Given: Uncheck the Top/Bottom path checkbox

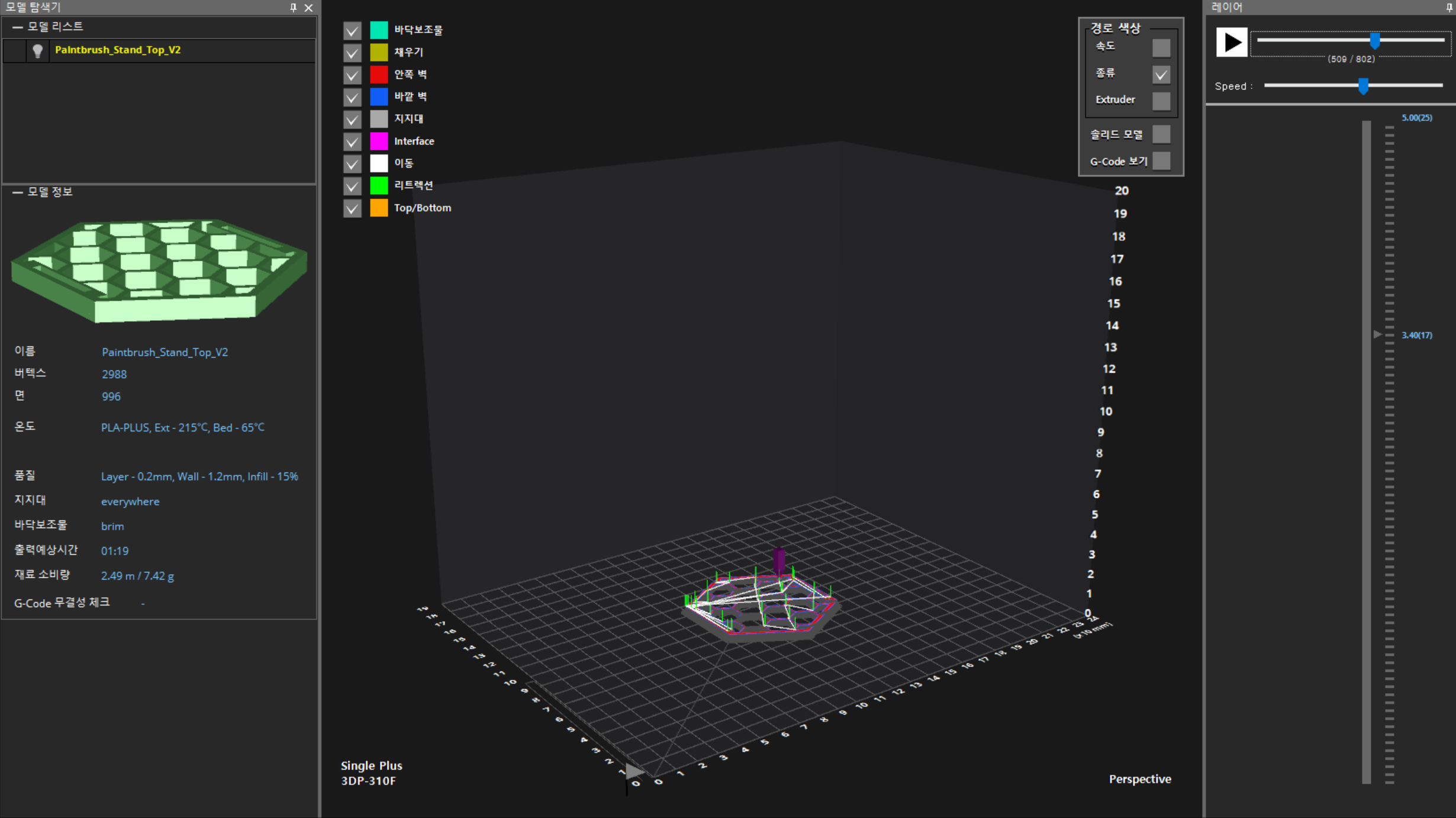Looking at the screenshot, I should pos(352,208).
